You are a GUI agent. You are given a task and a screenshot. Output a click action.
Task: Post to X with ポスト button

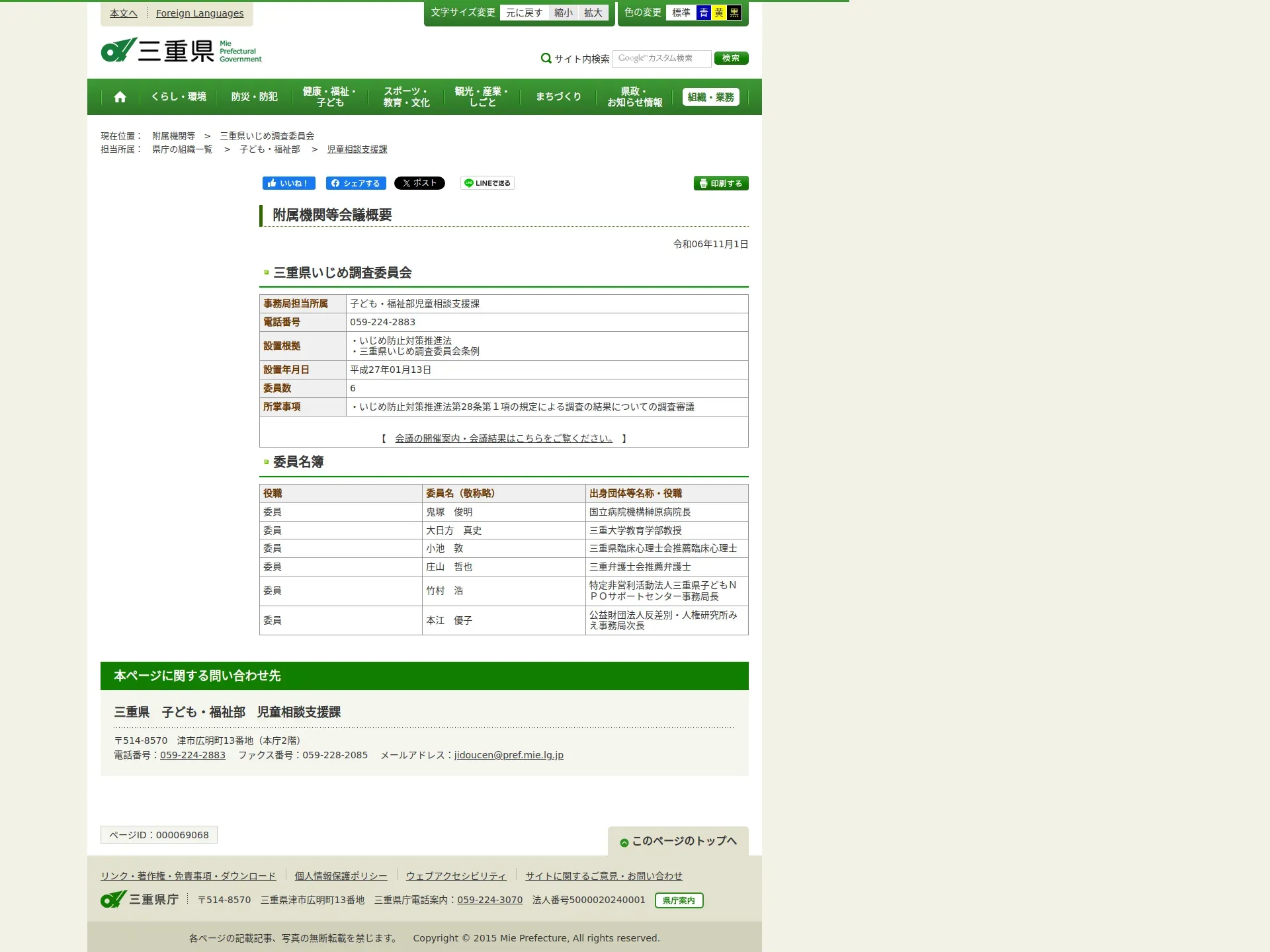coord(419,183)
